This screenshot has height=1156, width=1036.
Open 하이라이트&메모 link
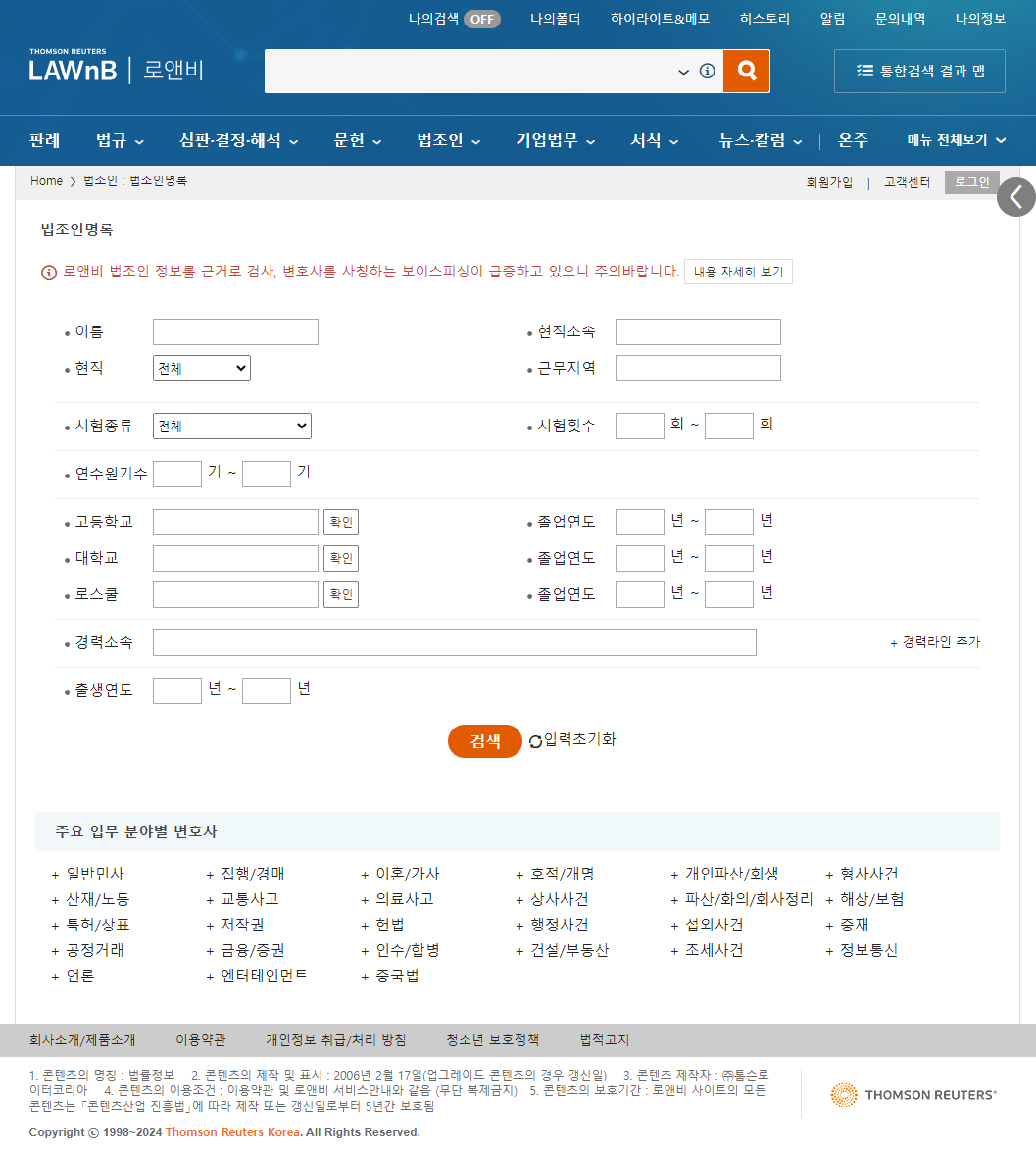pyautogui.click(x=661, y=19)
